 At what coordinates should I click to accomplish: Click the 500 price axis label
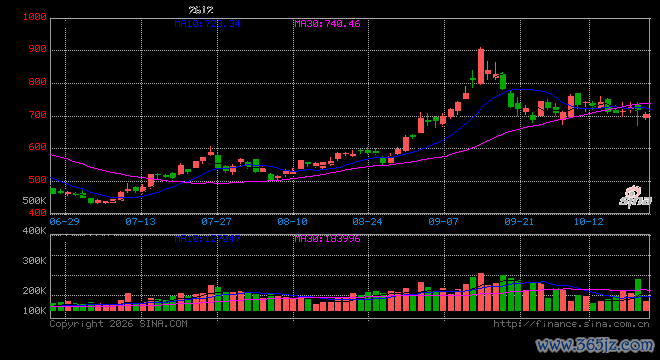(37, 180)
